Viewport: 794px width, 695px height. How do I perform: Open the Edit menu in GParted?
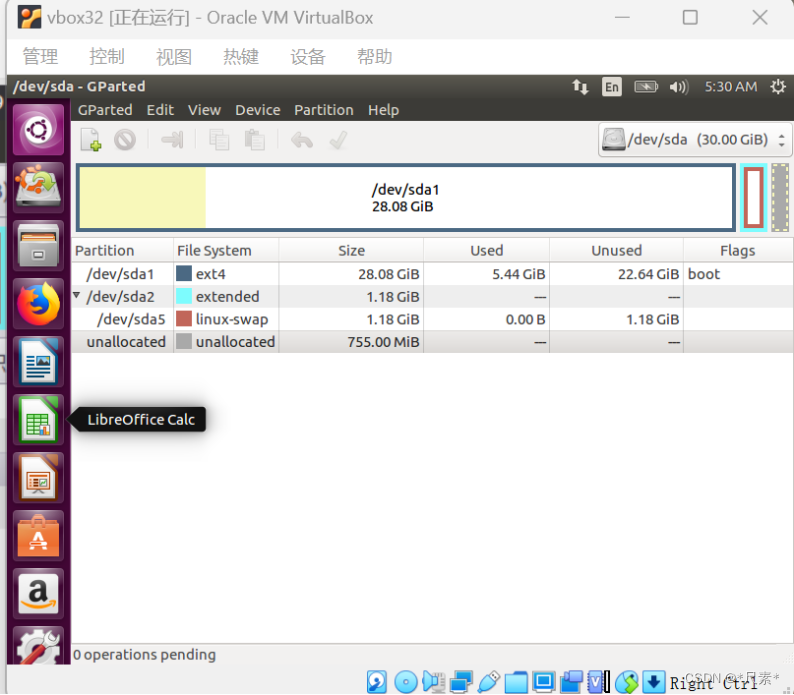160,110
